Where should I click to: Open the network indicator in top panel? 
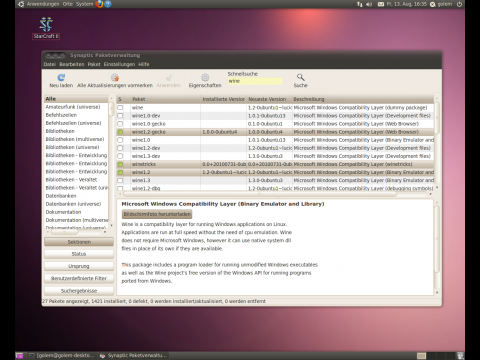[x=360, y=4]
